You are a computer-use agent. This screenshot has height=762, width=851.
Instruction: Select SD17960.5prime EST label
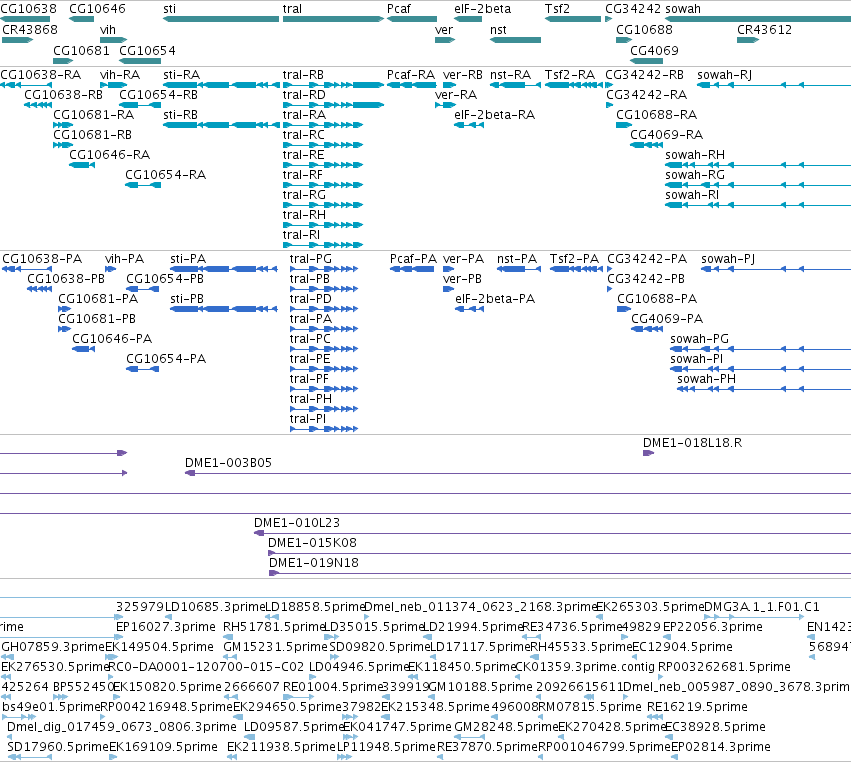click(58, 747)
